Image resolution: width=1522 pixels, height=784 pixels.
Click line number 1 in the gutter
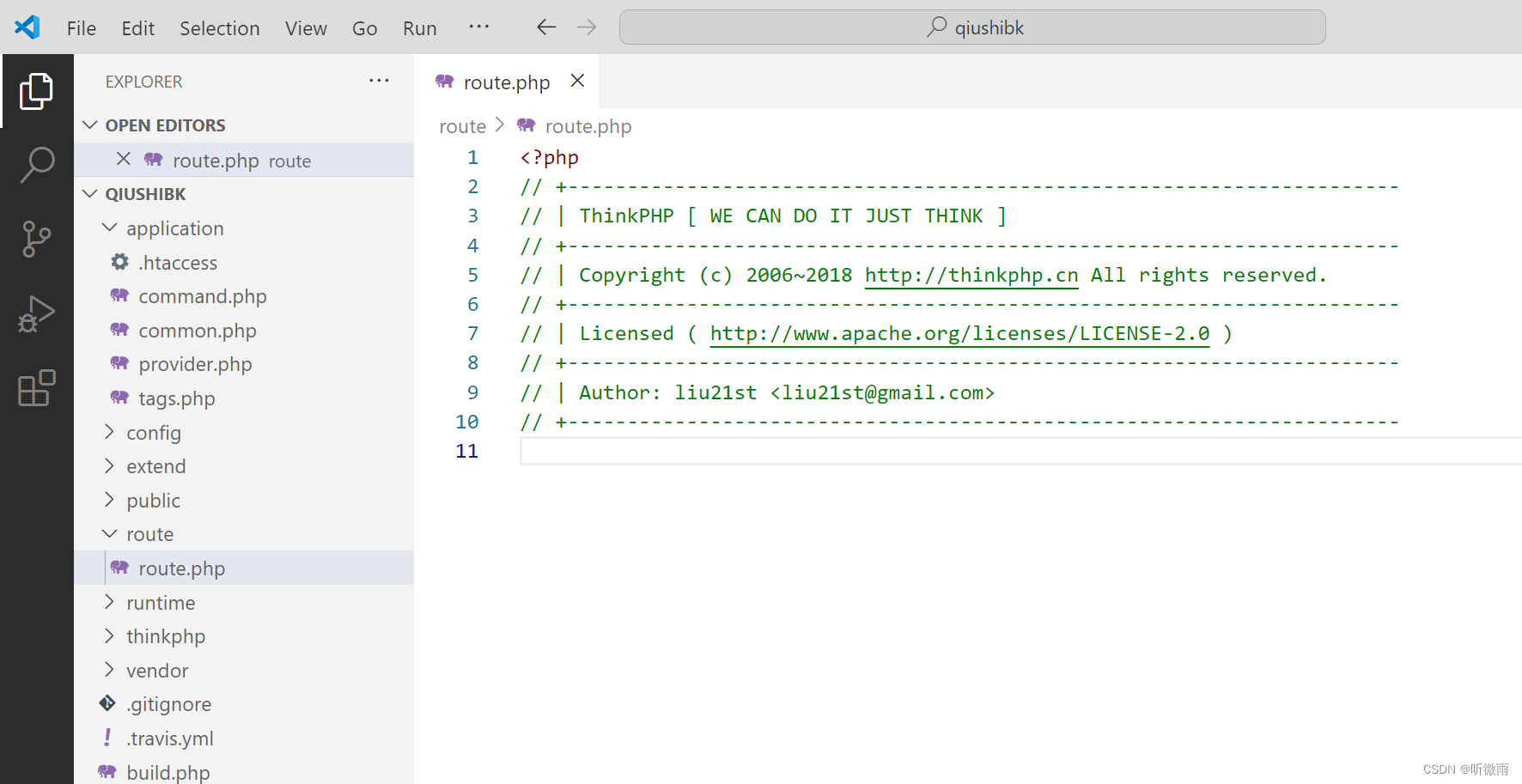(x=472, y=157)
